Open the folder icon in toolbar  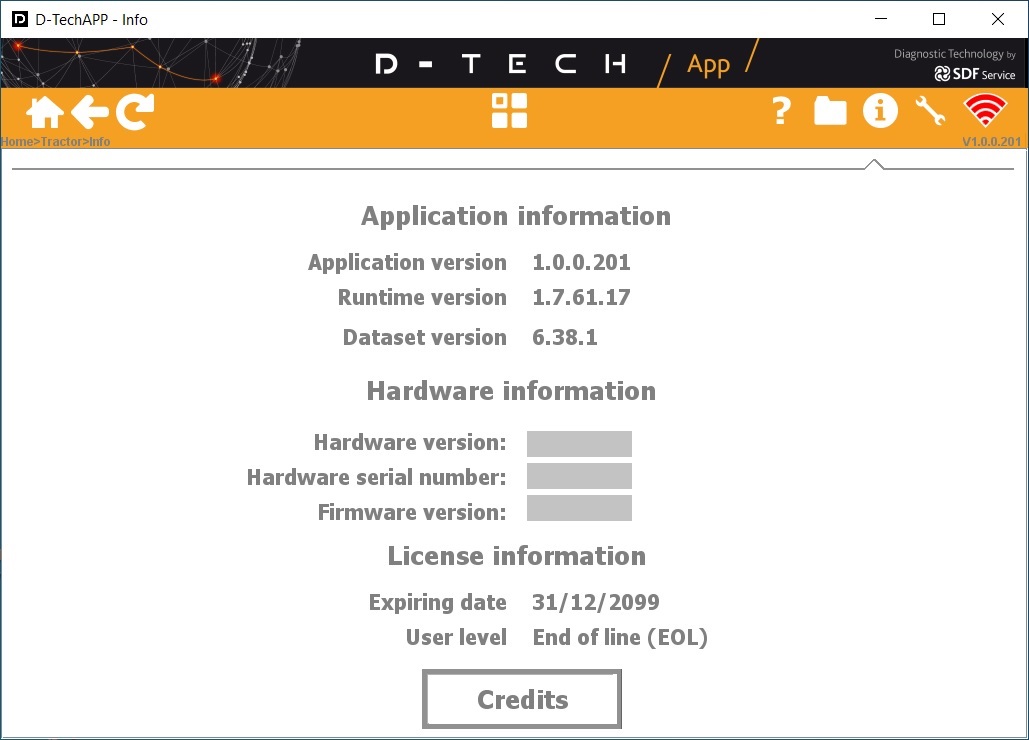[x=830, y=111]
